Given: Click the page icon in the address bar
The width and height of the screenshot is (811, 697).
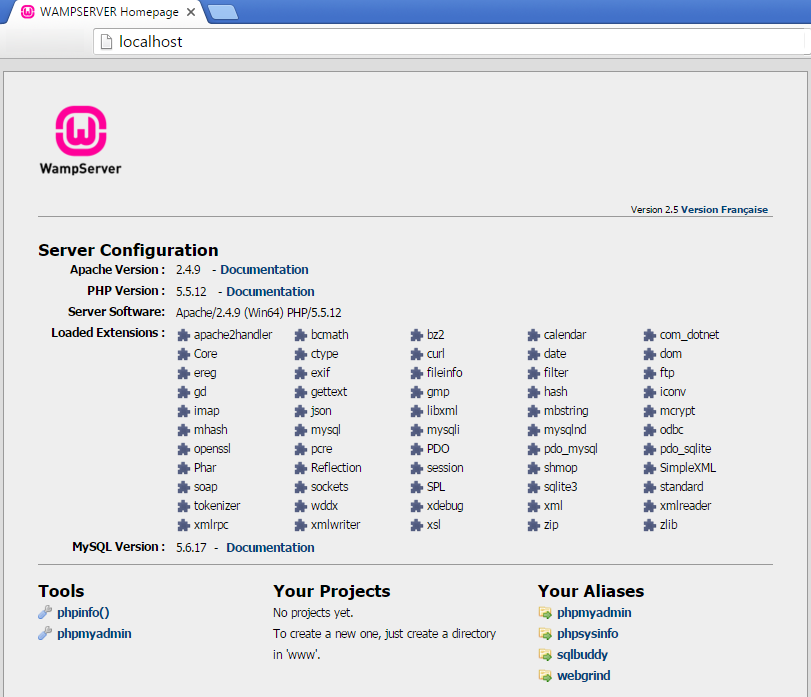Looking at the screenshot, I should [106, 41].
